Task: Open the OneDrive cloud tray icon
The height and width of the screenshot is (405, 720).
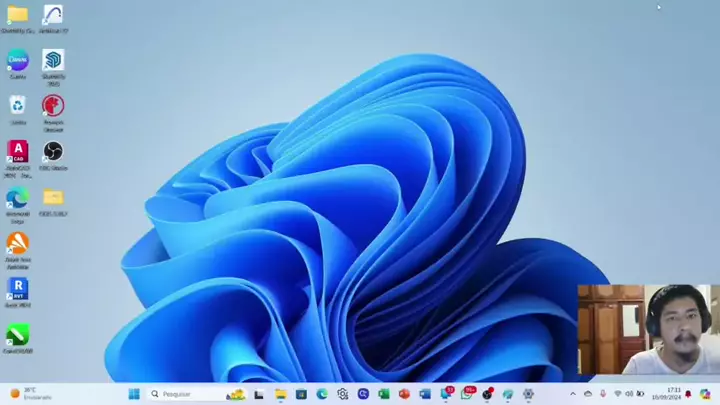Action: (588, 394)
